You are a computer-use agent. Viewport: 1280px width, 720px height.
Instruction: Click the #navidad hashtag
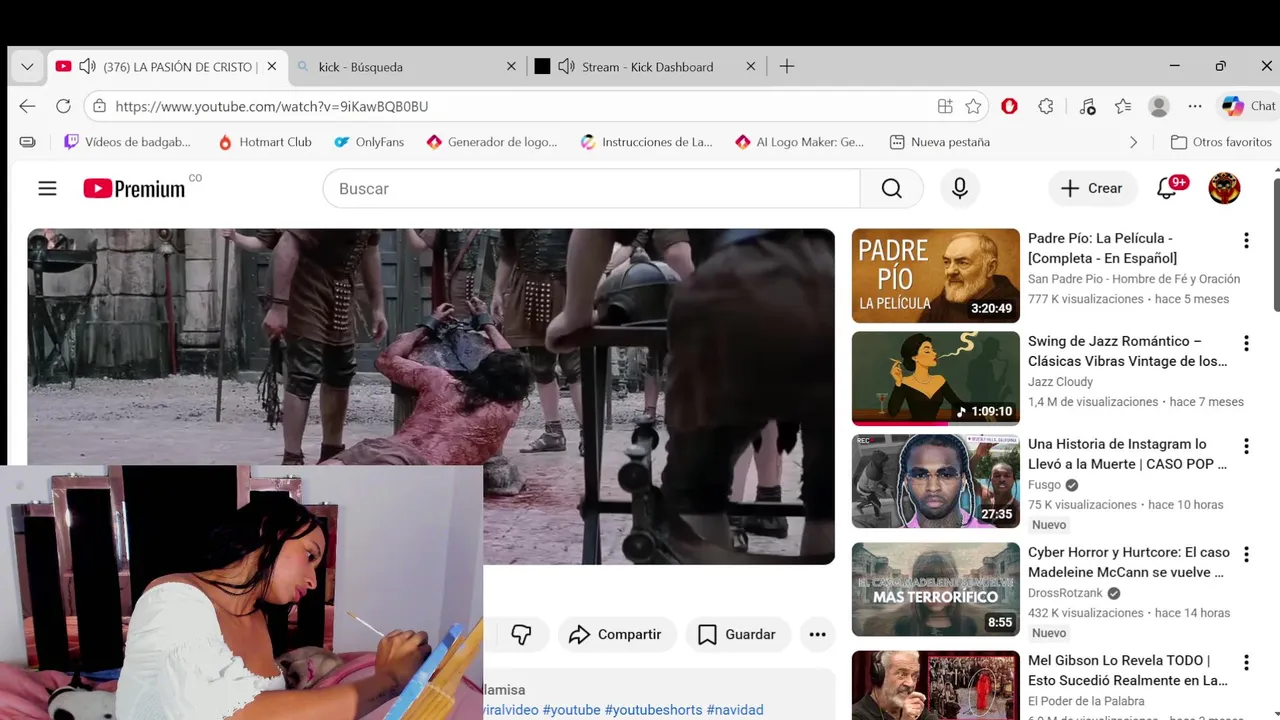coord(735,710)
